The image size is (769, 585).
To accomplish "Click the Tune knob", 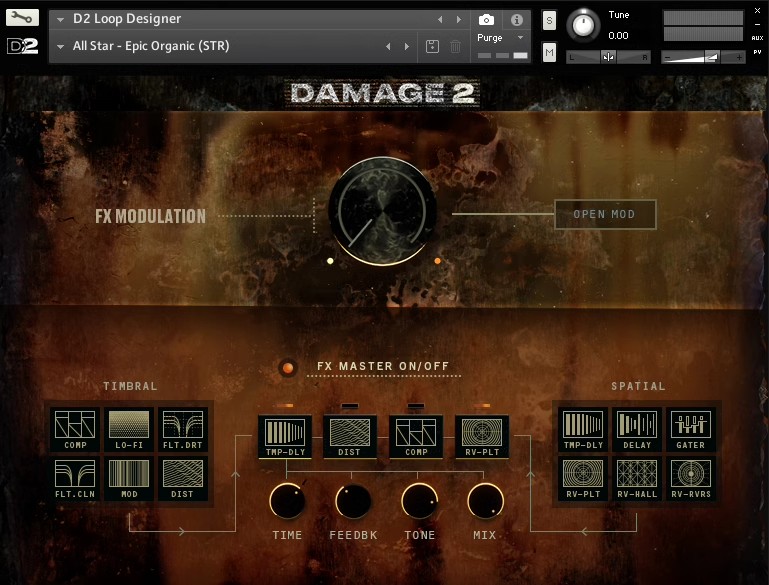I will point(583,25).
